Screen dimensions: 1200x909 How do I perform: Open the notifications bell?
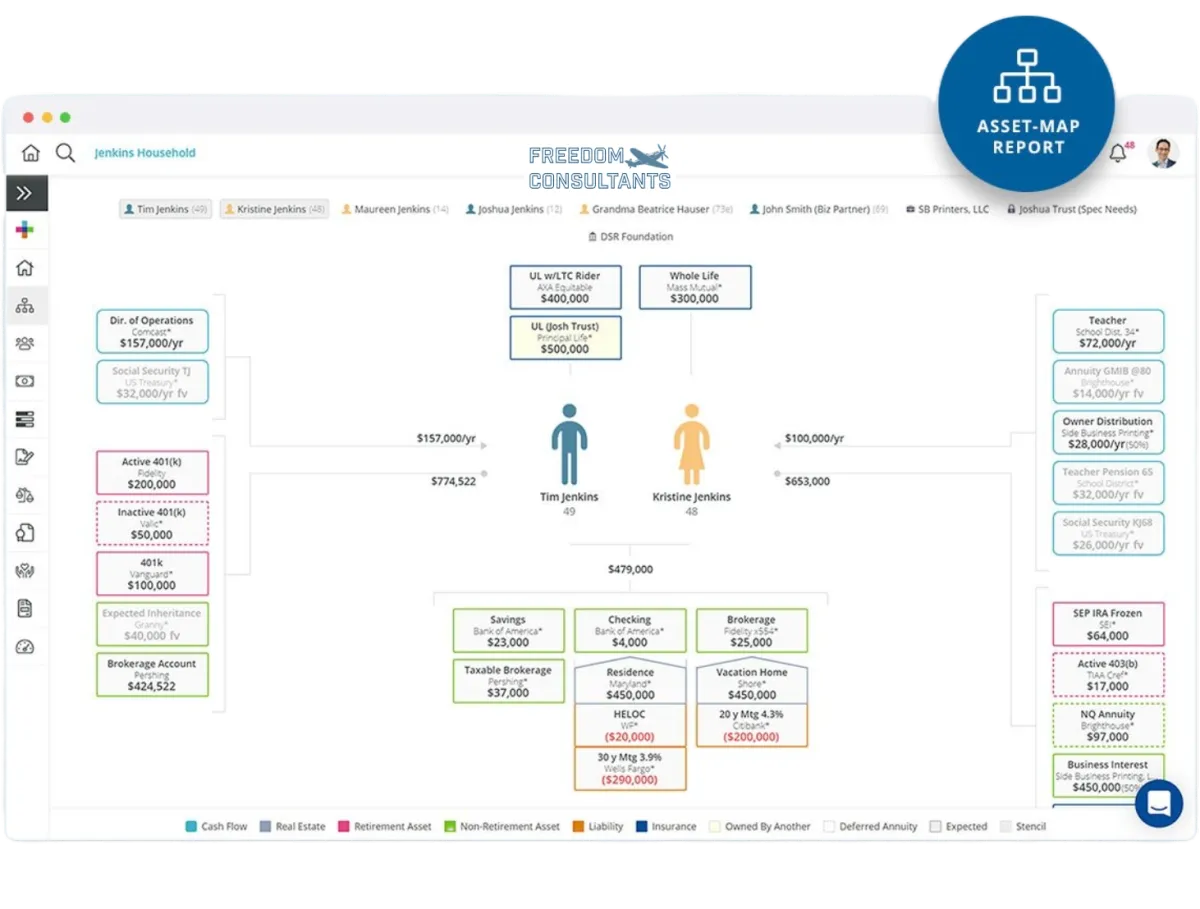pyautogui.click(x=1118, y=153)
